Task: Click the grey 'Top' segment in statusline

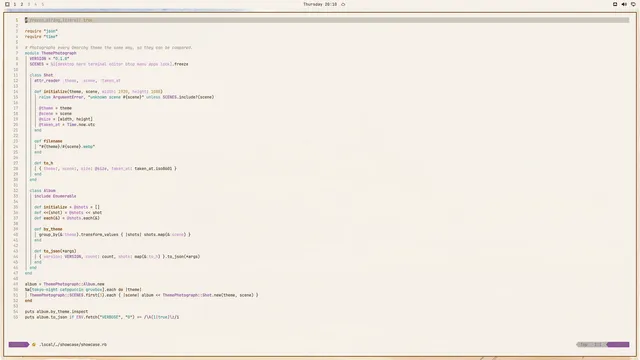Action: (591, 344)
